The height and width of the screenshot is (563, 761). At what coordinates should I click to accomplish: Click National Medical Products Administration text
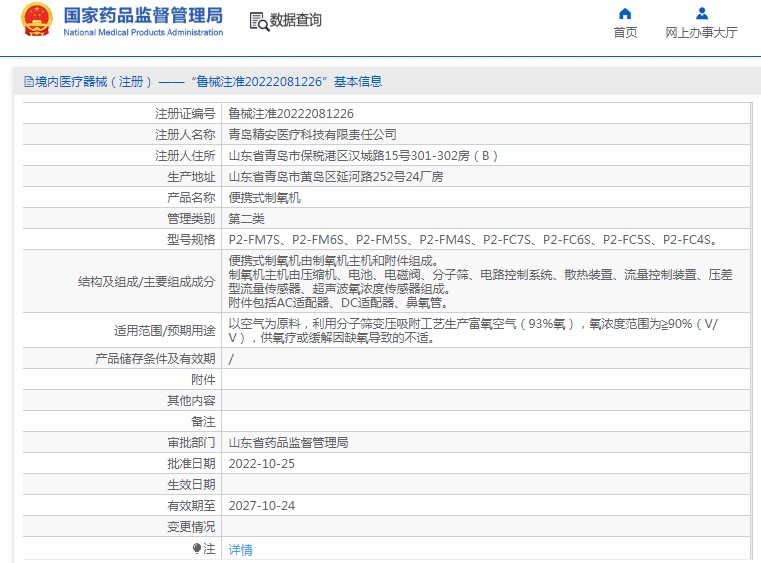click(143, 33)
